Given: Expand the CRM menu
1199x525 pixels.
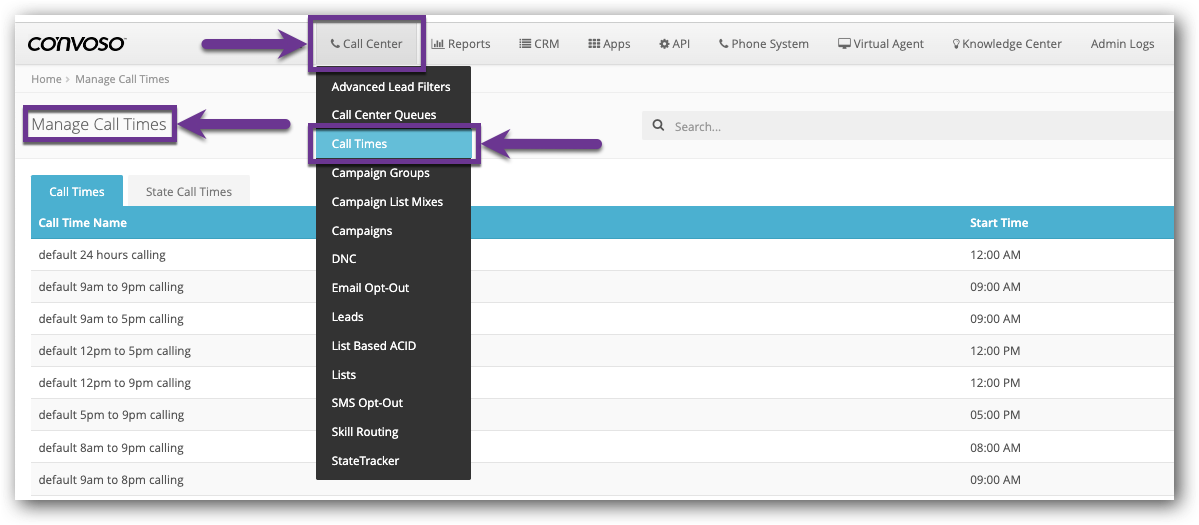Looking at the screenshot, I should pos(539,44).
